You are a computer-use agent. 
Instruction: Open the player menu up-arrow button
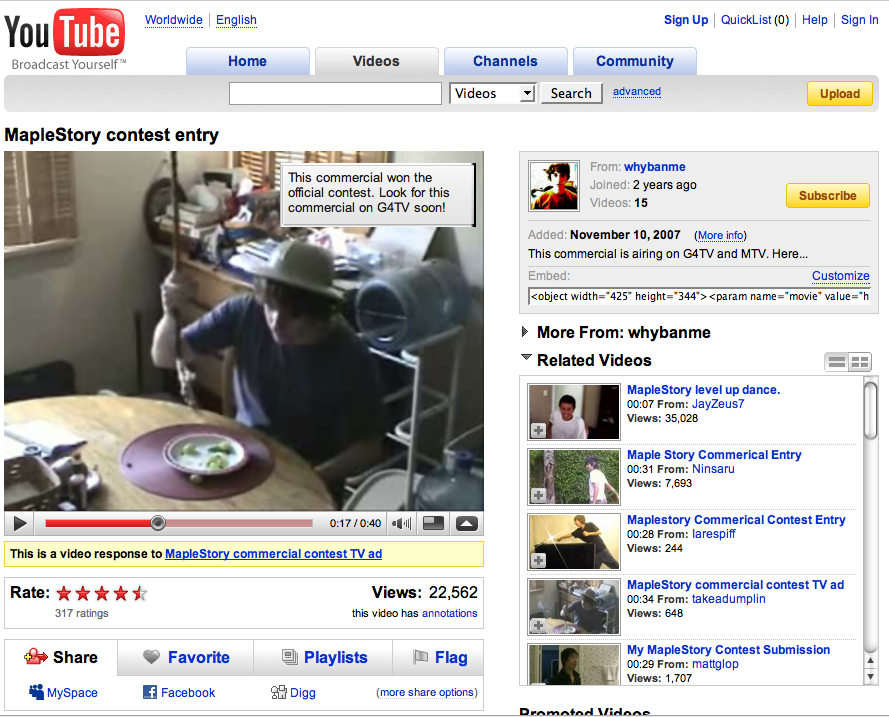click(x=467, y=523)
